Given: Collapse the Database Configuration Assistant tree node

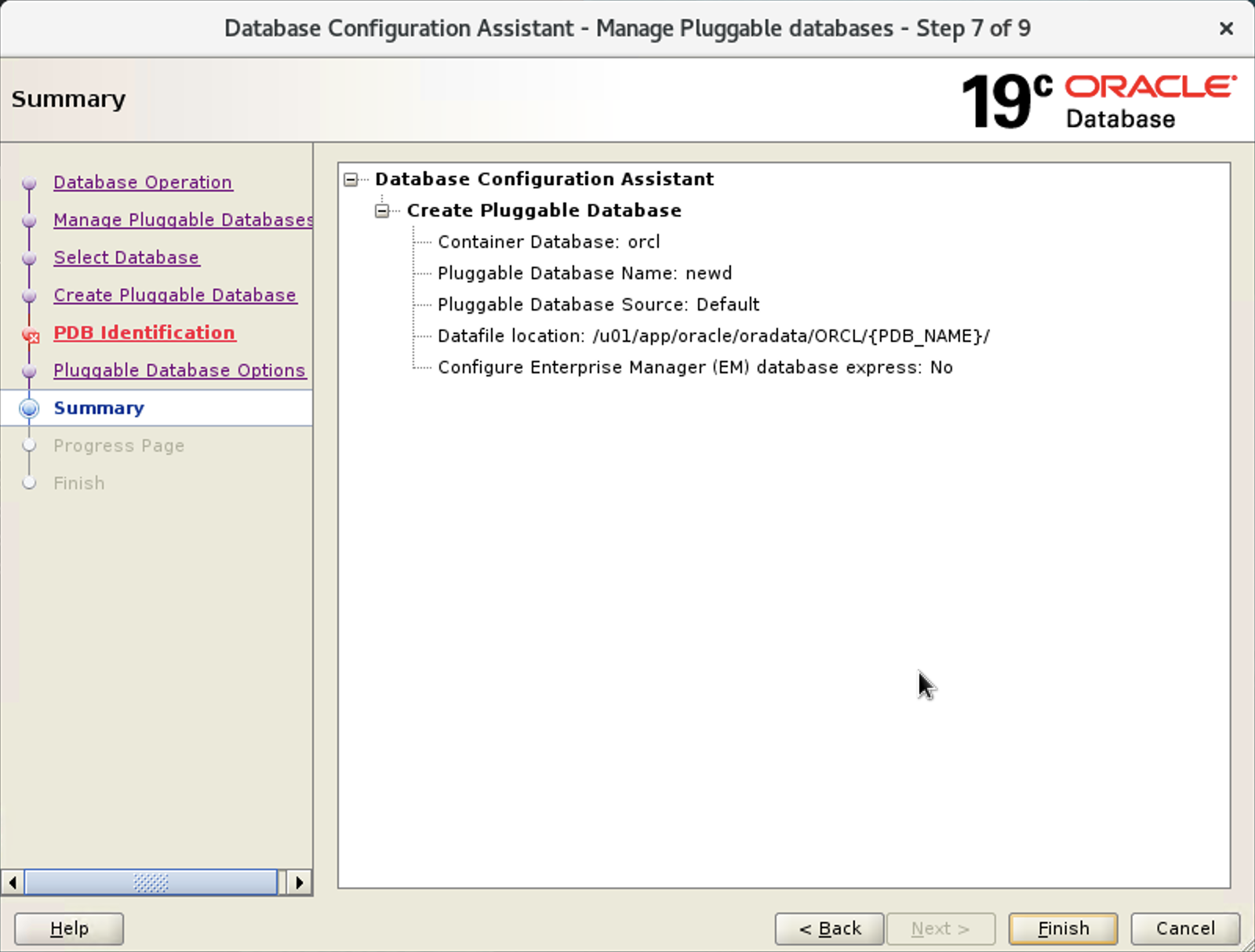Looking at the screenshot, I should [x=351, y=180].
